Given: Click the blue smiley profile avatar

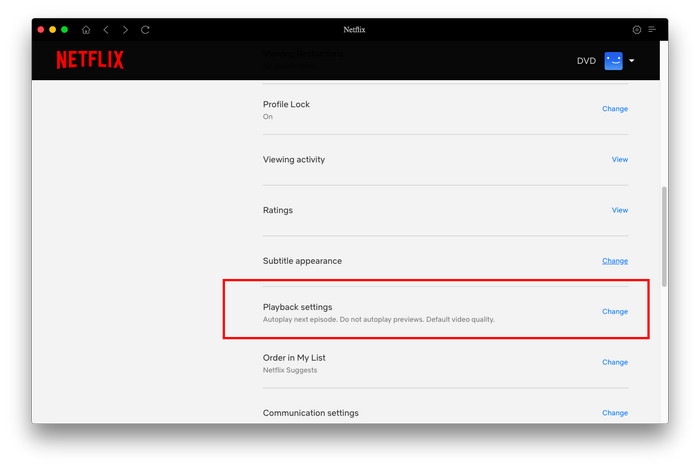Looking at the screenshot, I should (613, 61).
